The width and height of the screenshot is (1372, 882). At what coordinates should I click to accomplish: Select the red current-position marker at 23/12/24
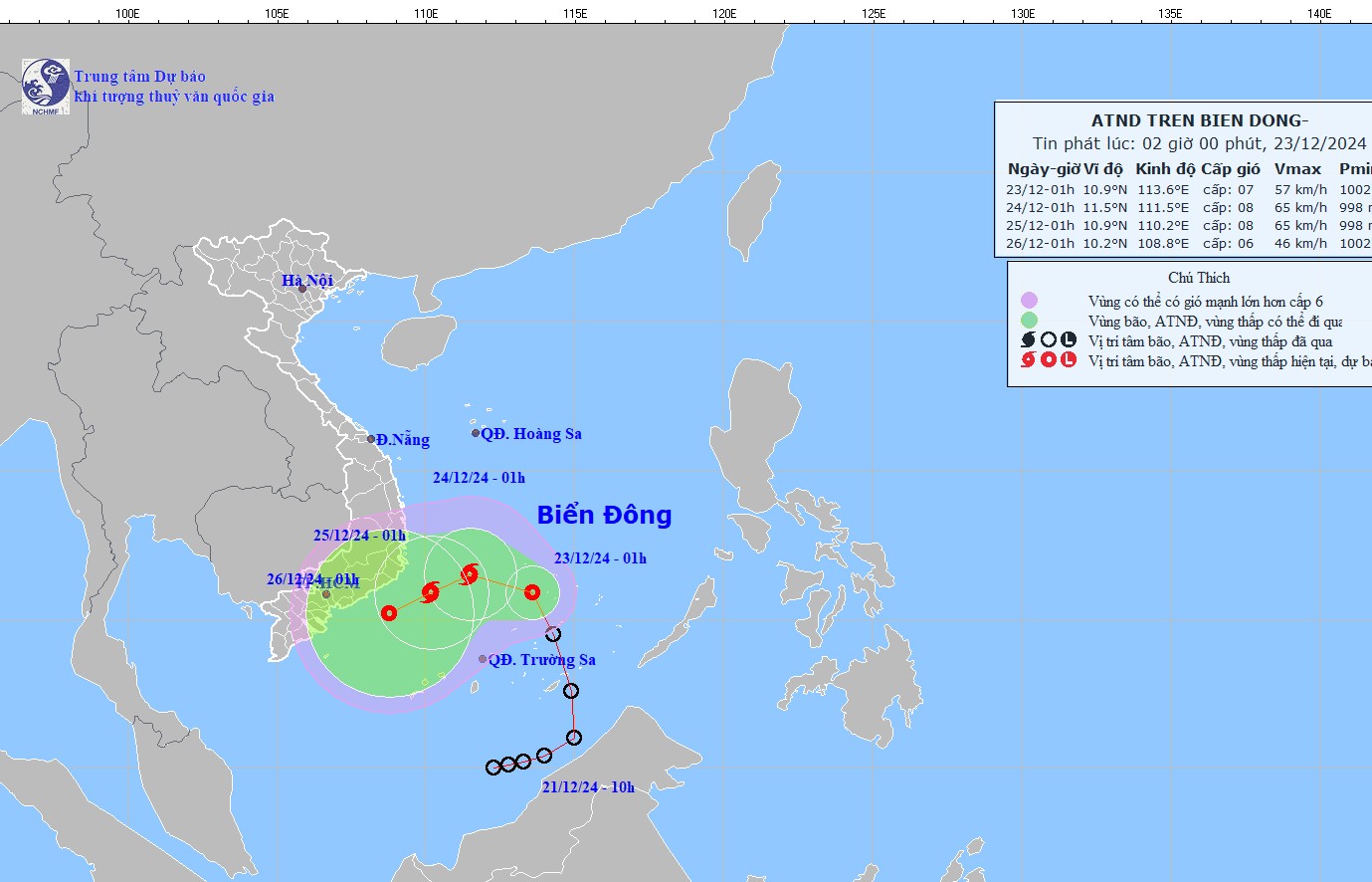point(532,592)
